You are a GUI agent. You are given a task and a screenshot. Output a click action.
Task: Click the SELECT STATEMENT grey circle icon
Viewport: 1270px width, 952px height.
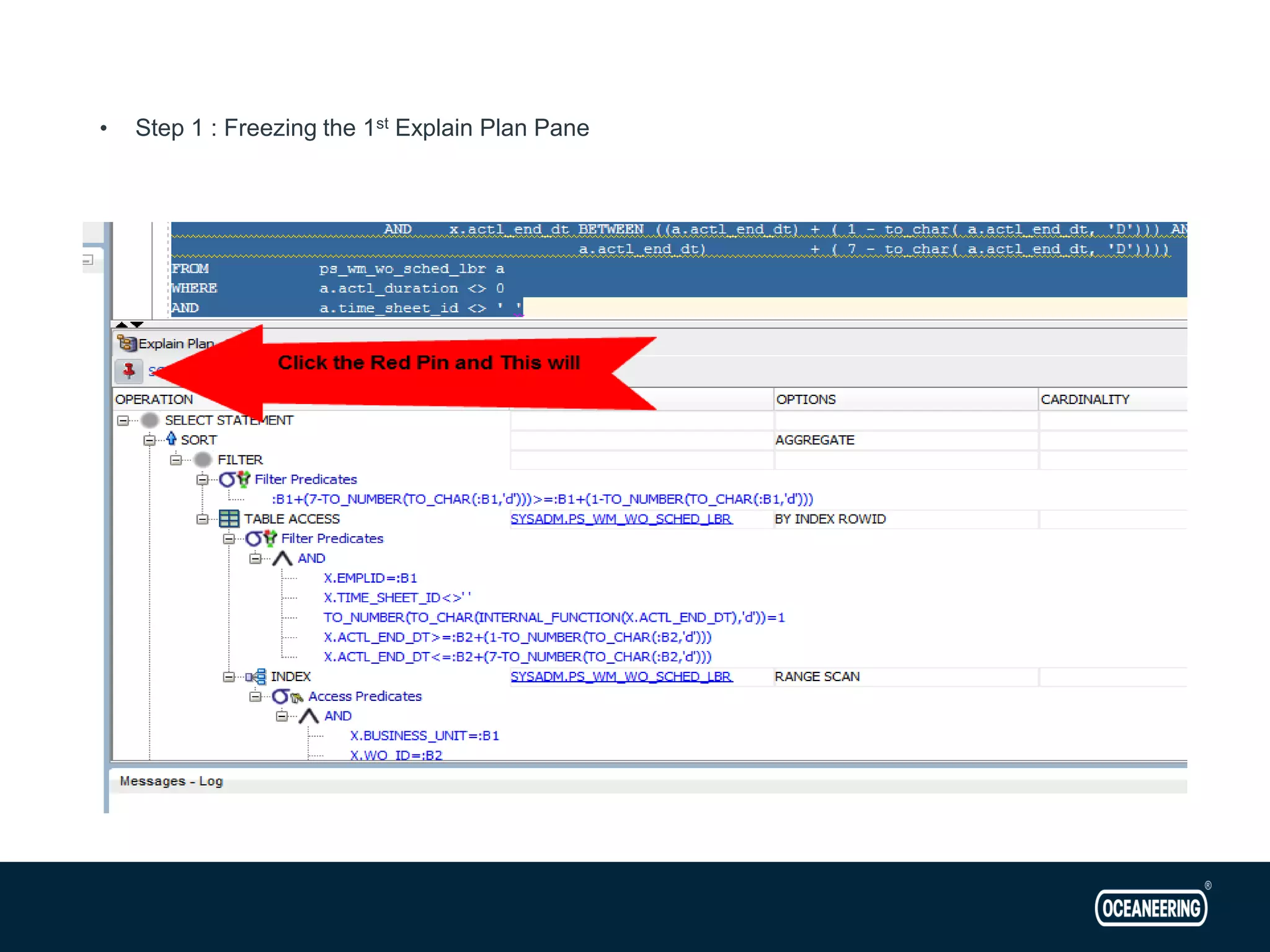150,420
